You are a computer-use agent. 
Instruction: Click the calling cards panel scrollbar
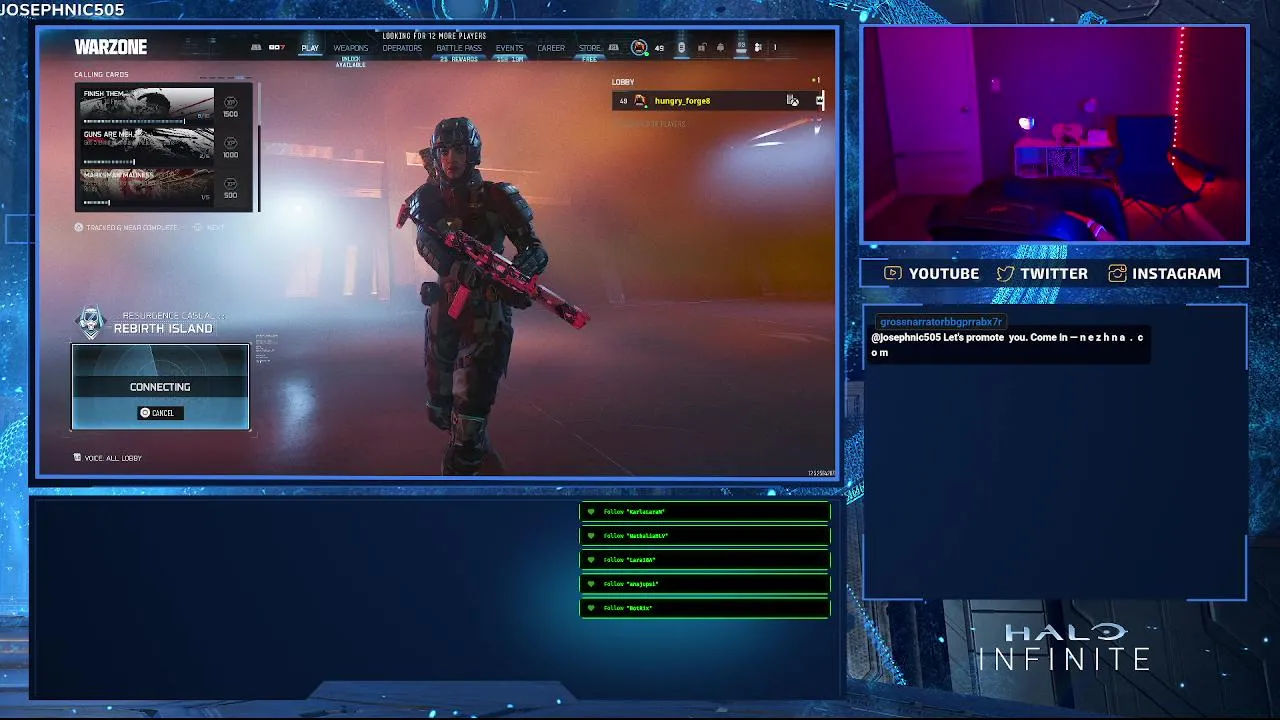pyautogui.click(x=259, y=146)
